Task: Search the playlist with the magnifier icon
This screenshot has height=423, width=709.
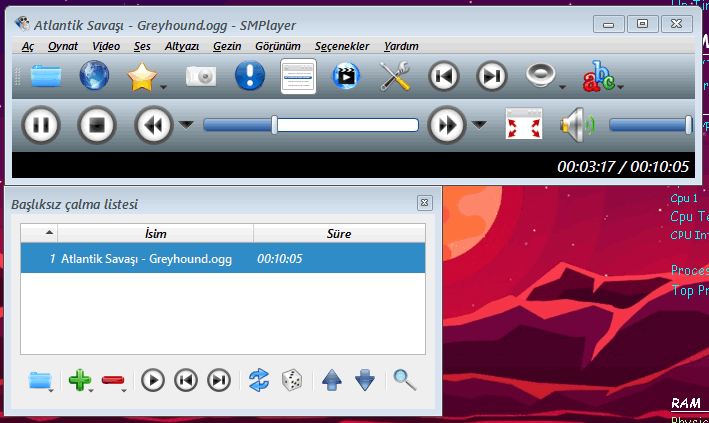Action: click(x=405, y=380)
